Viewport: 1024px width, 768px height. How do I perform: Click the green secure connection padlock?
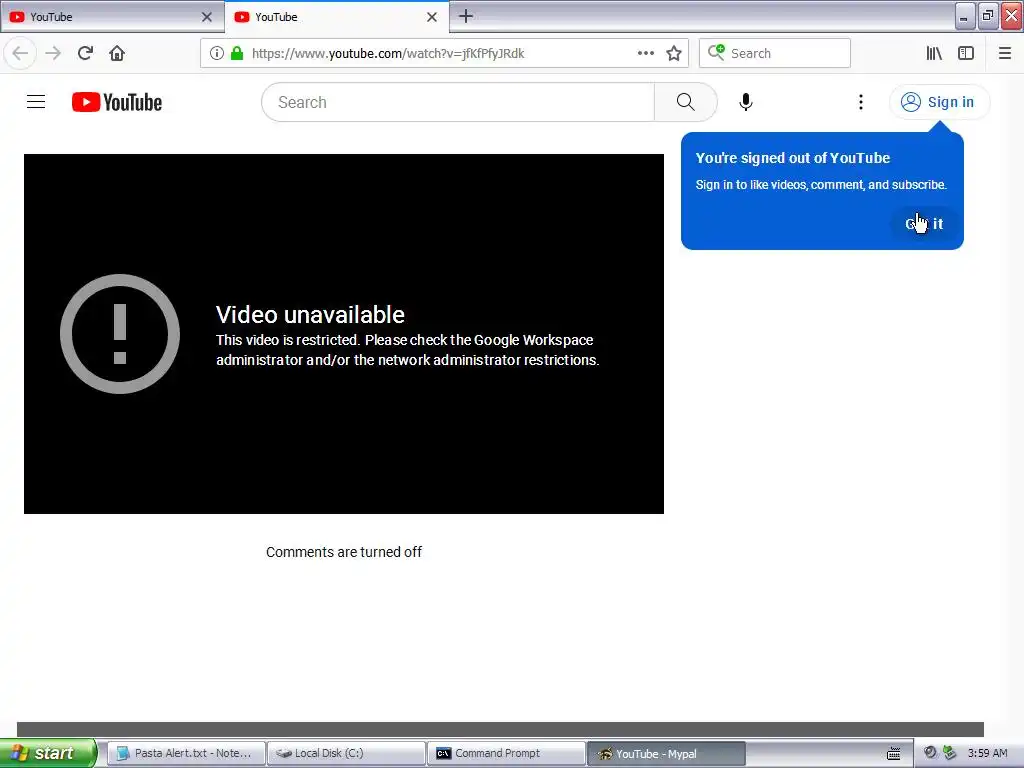pyautogui.click(x=237, y=54)
